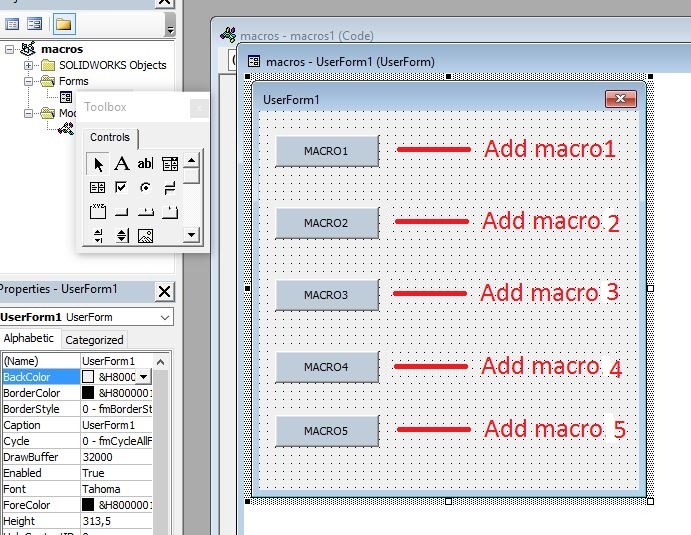Select the BorderStyle property row

(x=77, y=409)
